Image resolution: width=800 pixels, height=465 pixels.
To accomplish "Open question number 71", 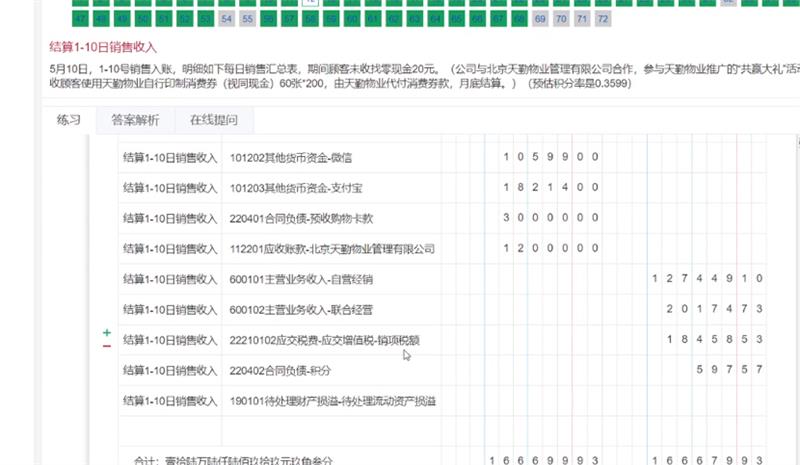I will (582, 19).
